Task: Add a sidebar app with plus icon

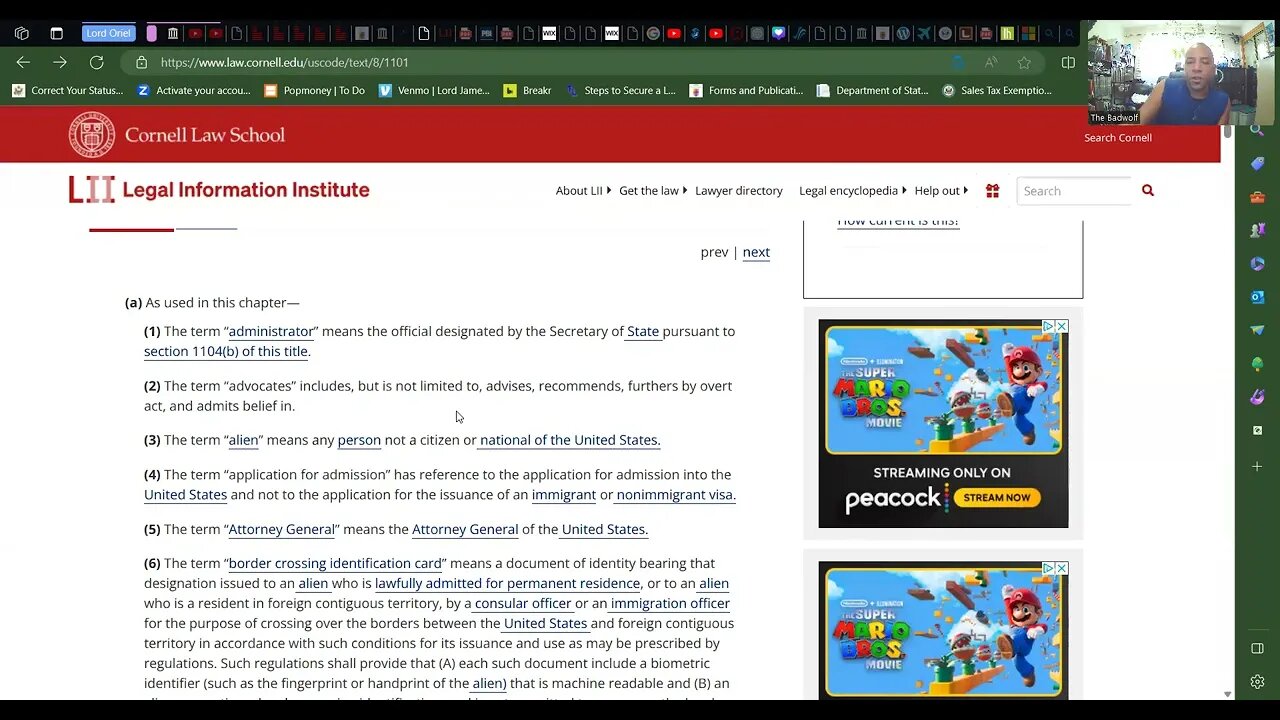Action: (x=1257, y=466)
